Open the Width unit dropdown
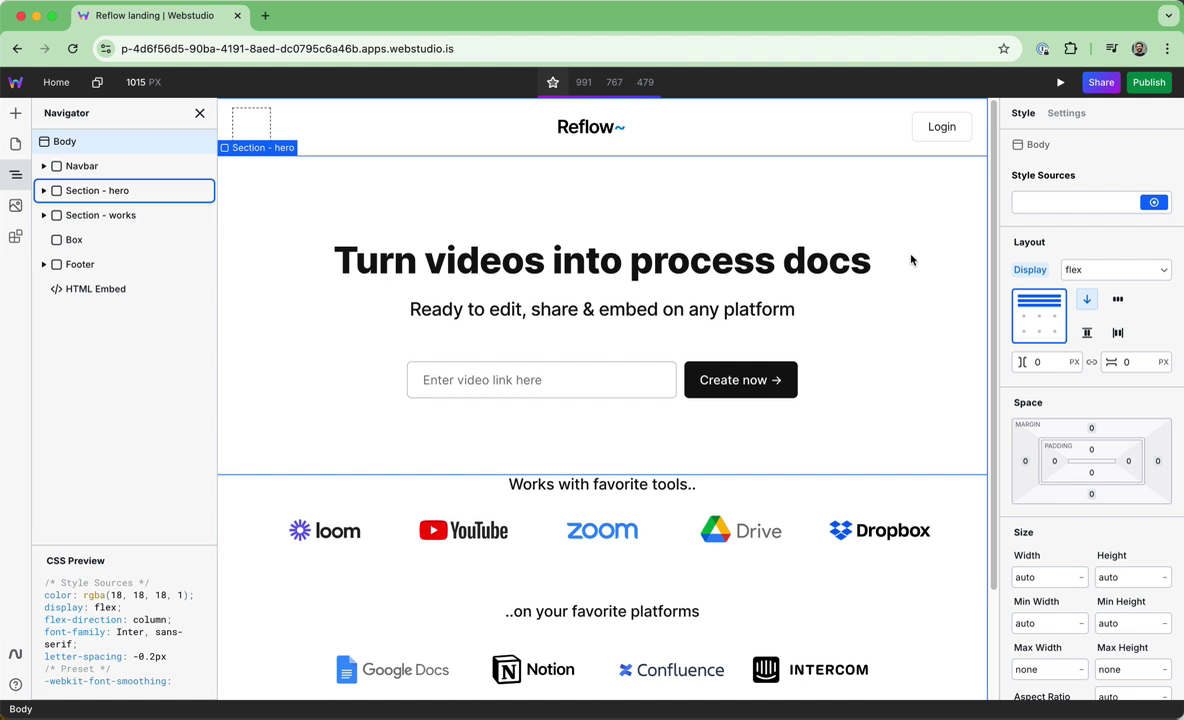This screenshot has height=720, width=1184. [x=1081, y=577]
